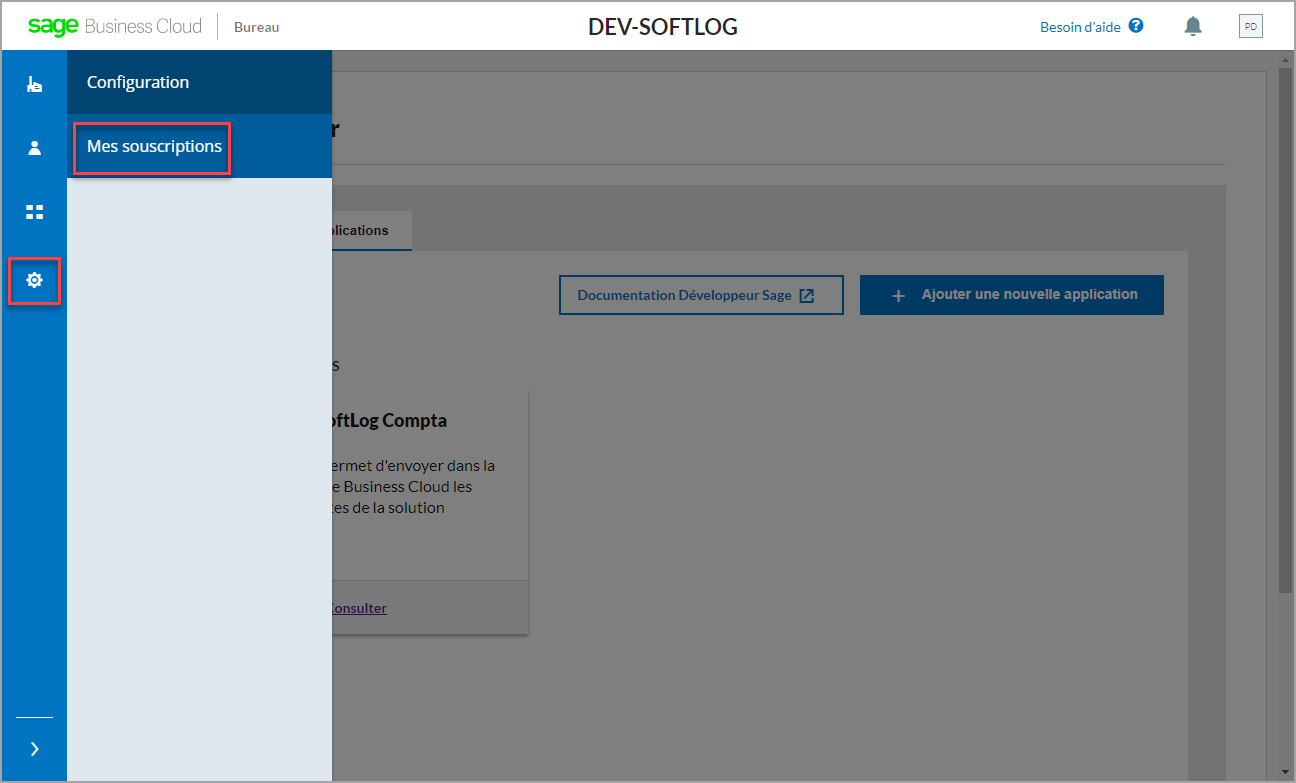Click the SoftLog Compta card title
This screenshot has width=1296, height=783.
389,421
